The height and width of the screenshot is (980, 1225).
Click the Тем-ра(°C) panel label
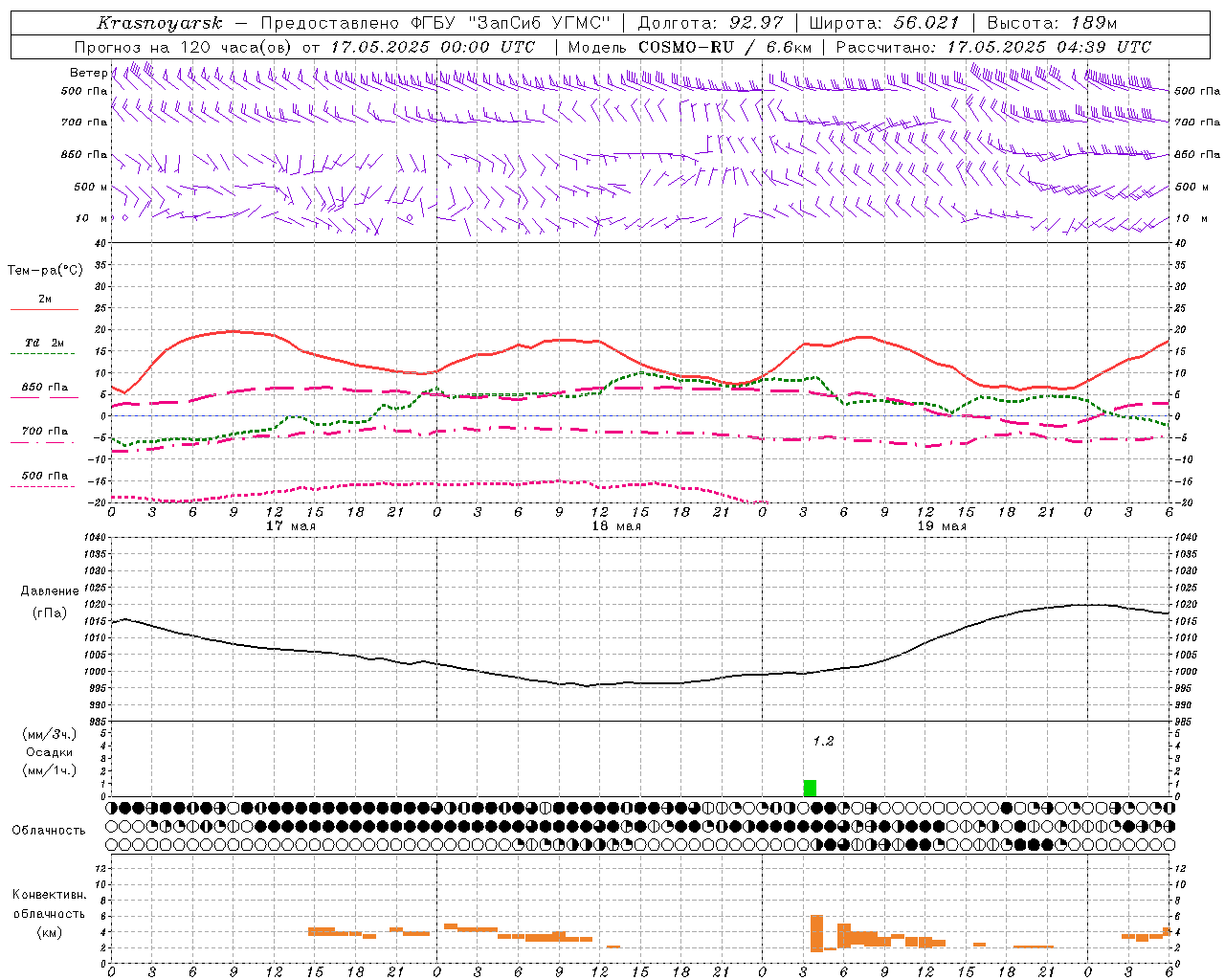click(x=45, y=271)
